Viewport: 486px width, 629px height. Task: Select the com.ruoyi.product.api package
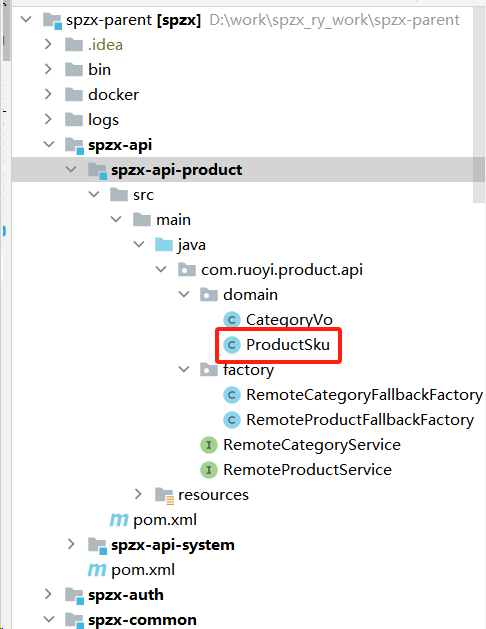pyautogui.click(x=281, y=270)
